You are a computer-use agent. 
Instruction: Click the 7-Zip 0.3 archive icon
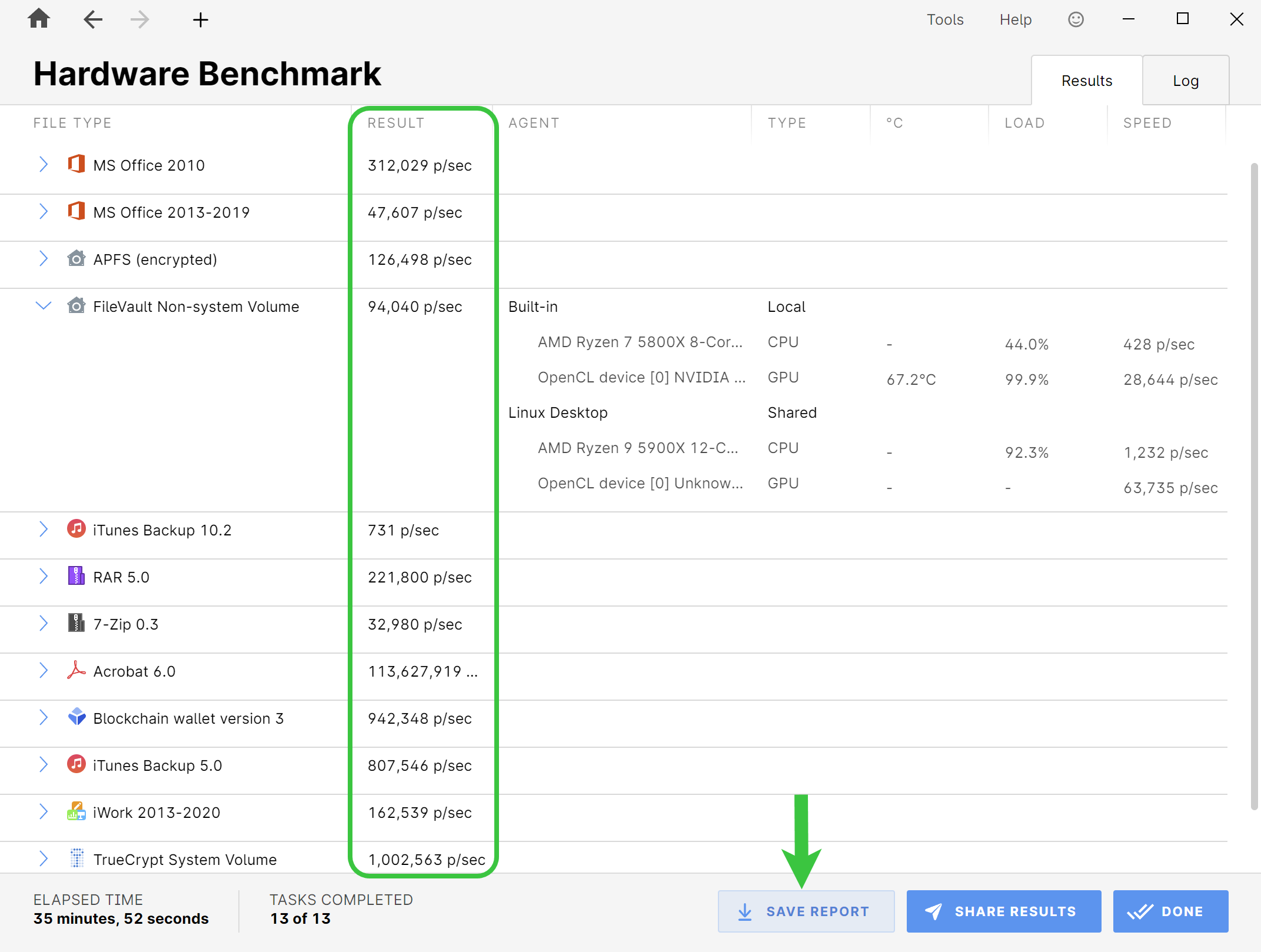tap(76, 623)
